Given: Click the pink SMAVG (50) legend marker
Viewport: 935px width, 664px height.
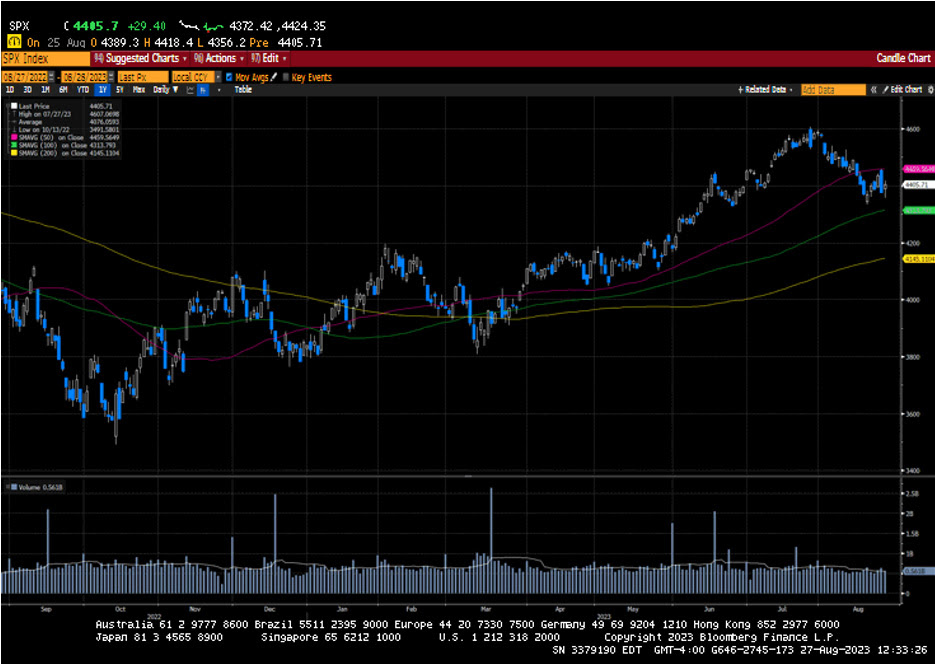Looking at the screenshot, I should click(12, 137).
